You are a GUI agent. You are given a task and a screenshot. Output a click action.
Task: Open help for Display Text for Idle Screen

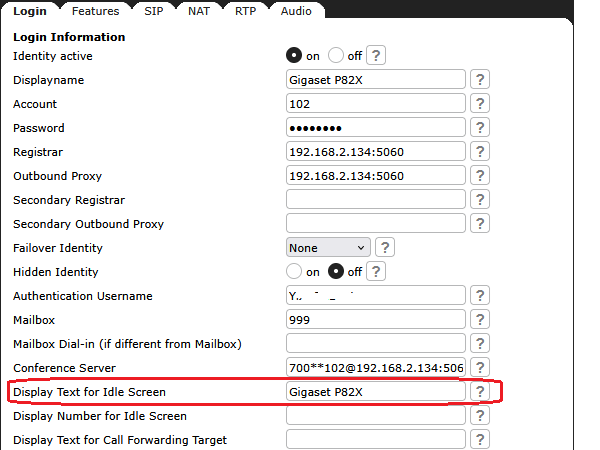coord(480,392)
